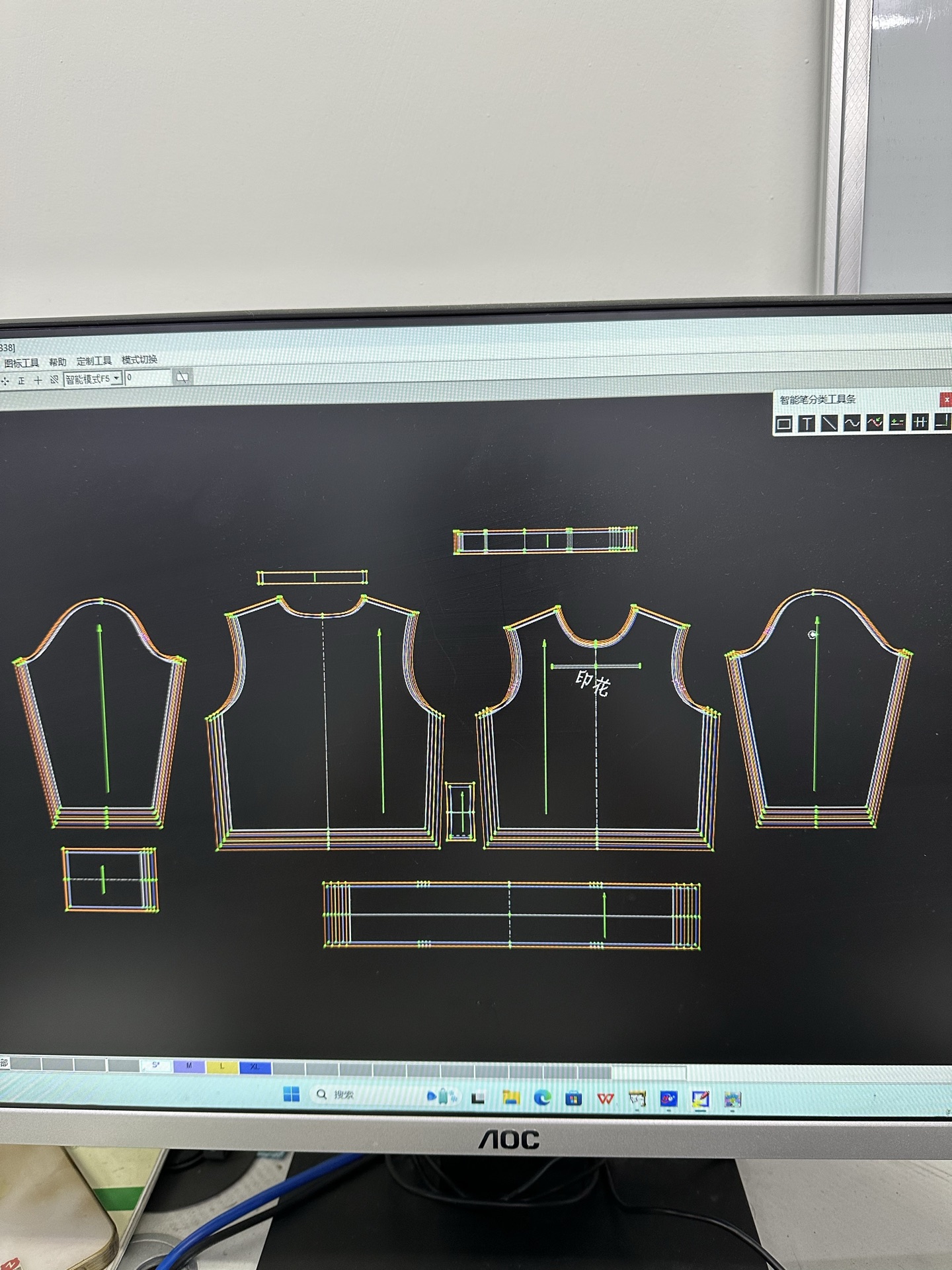Viewport: 952px width, 1270px height.
Task: Open the 模式切换 menu
Action: click(139, 360)
